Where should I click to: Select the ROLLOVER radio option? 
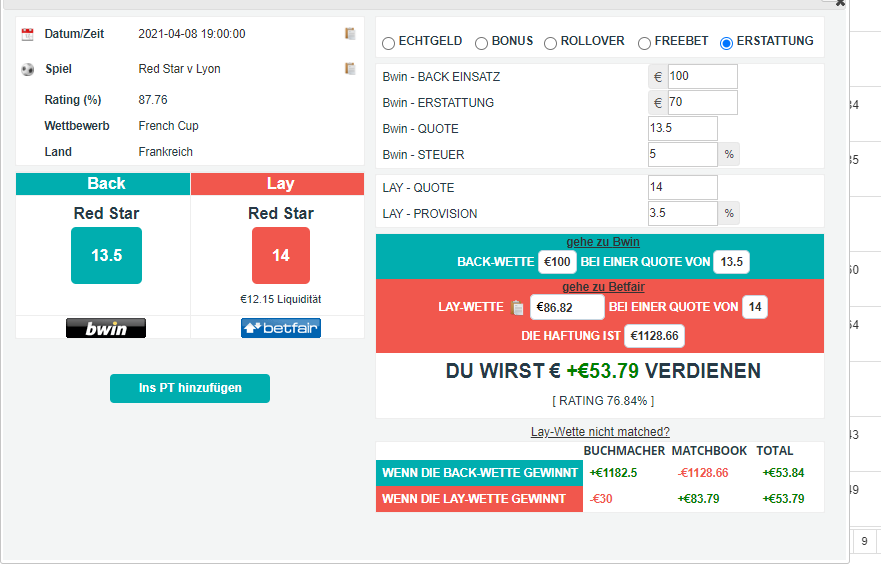[x=551, y=43]
